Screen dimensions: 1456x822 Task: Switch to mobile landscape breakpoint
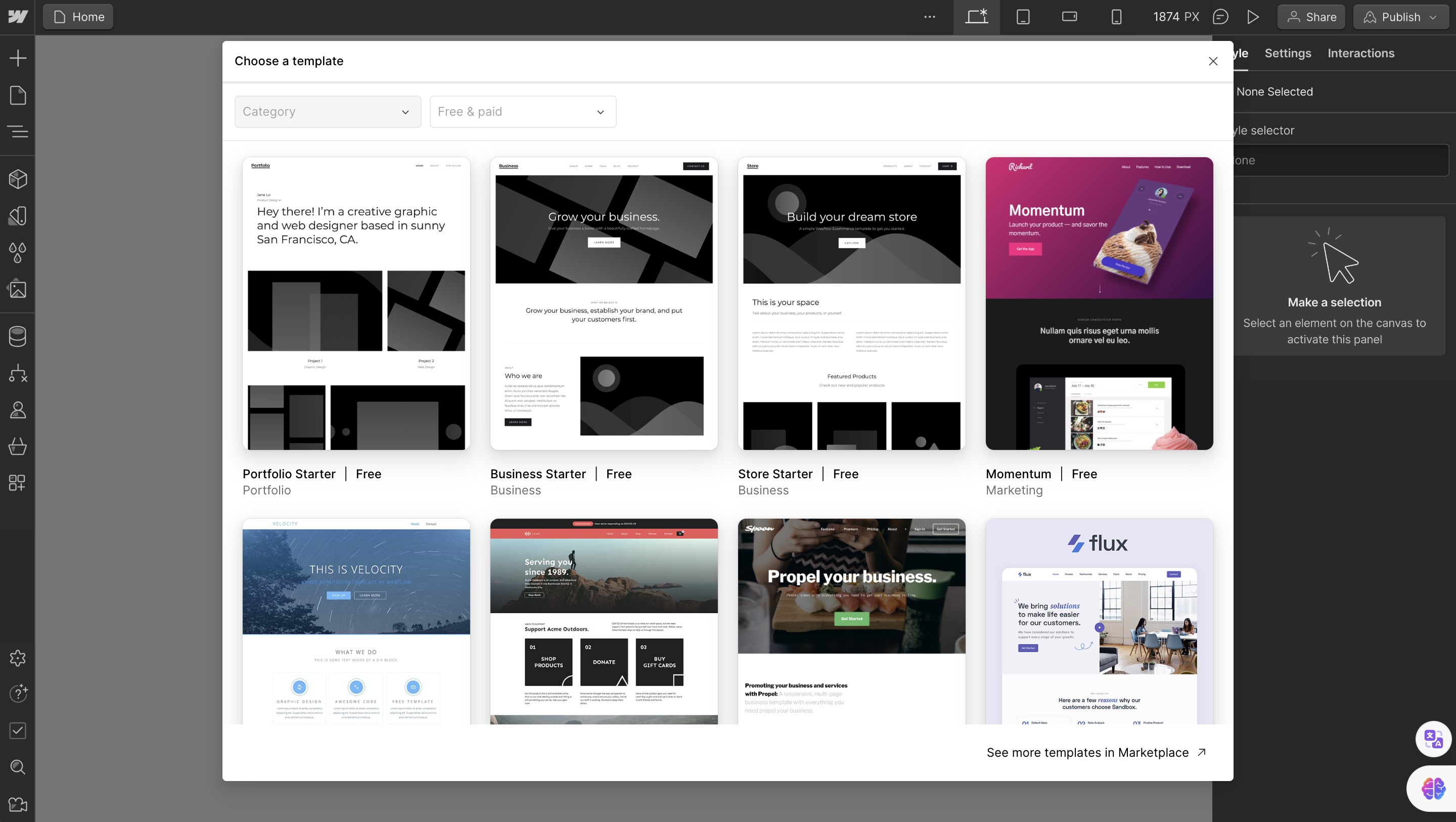coord(1069,17)
